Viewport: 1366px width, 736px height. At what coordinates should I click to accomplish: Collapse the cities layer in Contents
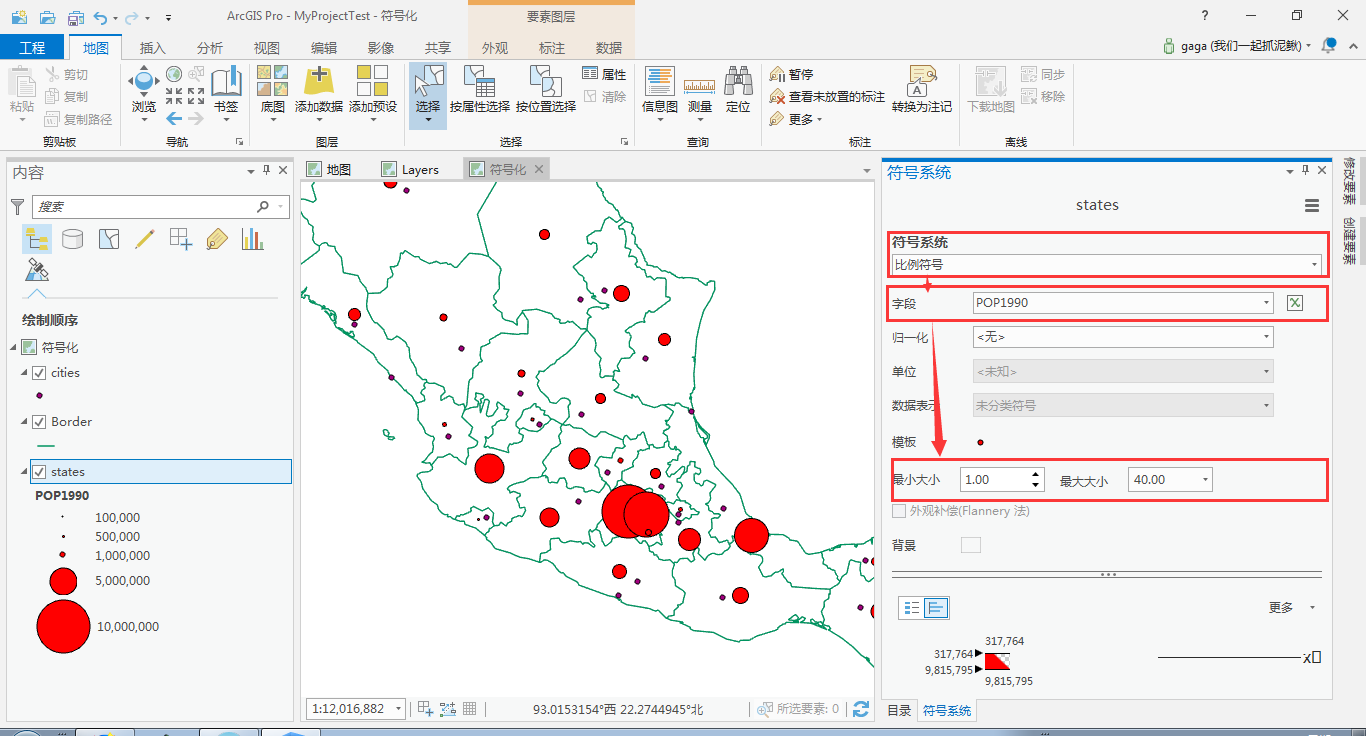tap(24, 373)
